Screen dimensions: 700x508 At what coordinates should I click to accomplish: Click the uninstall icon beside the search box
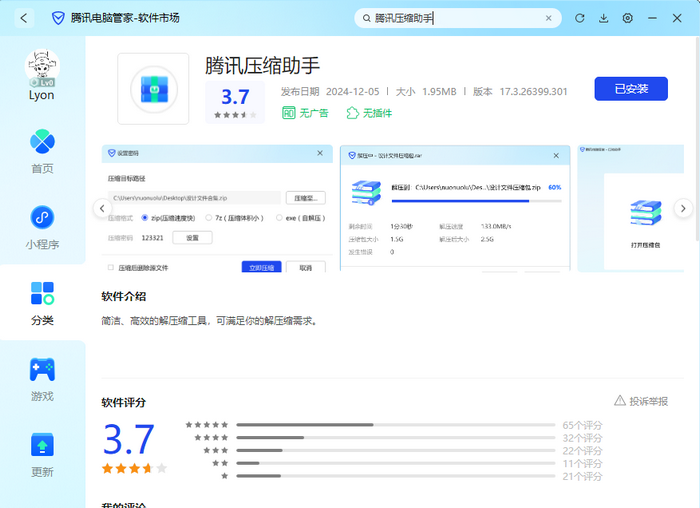579,18
